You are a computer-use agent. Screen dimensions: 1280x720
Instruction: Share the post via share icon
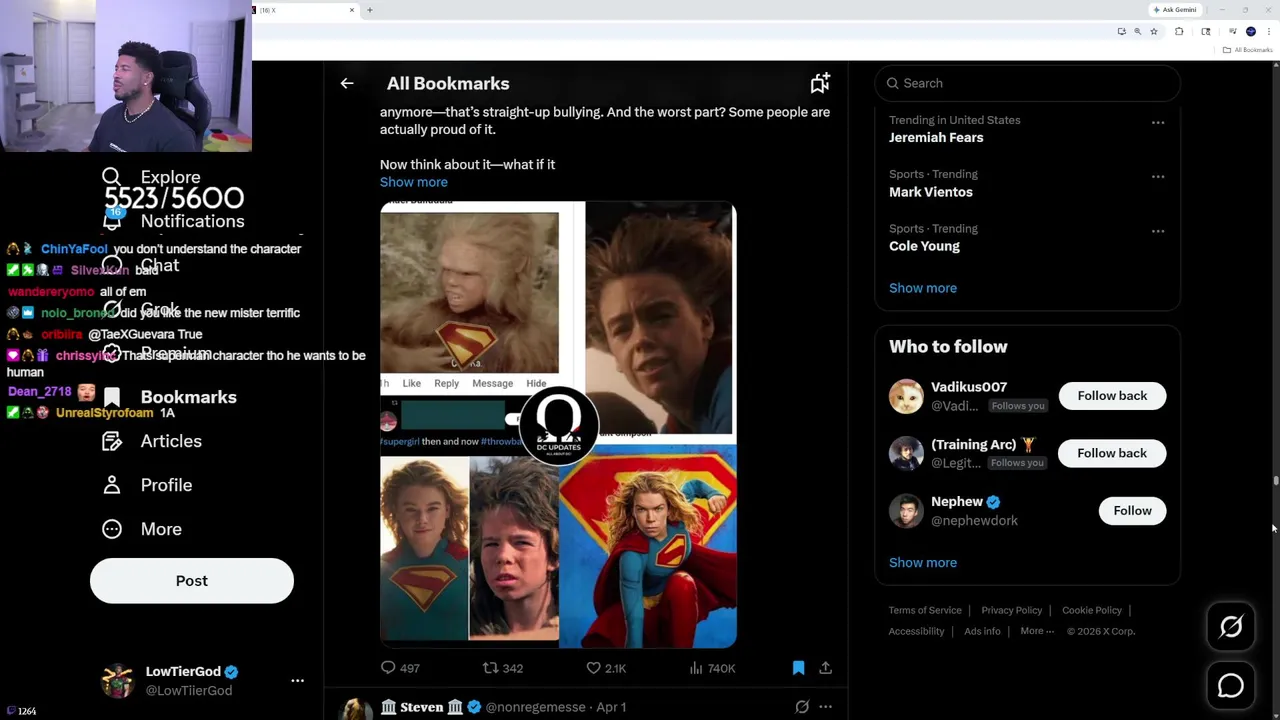[825, 668]
